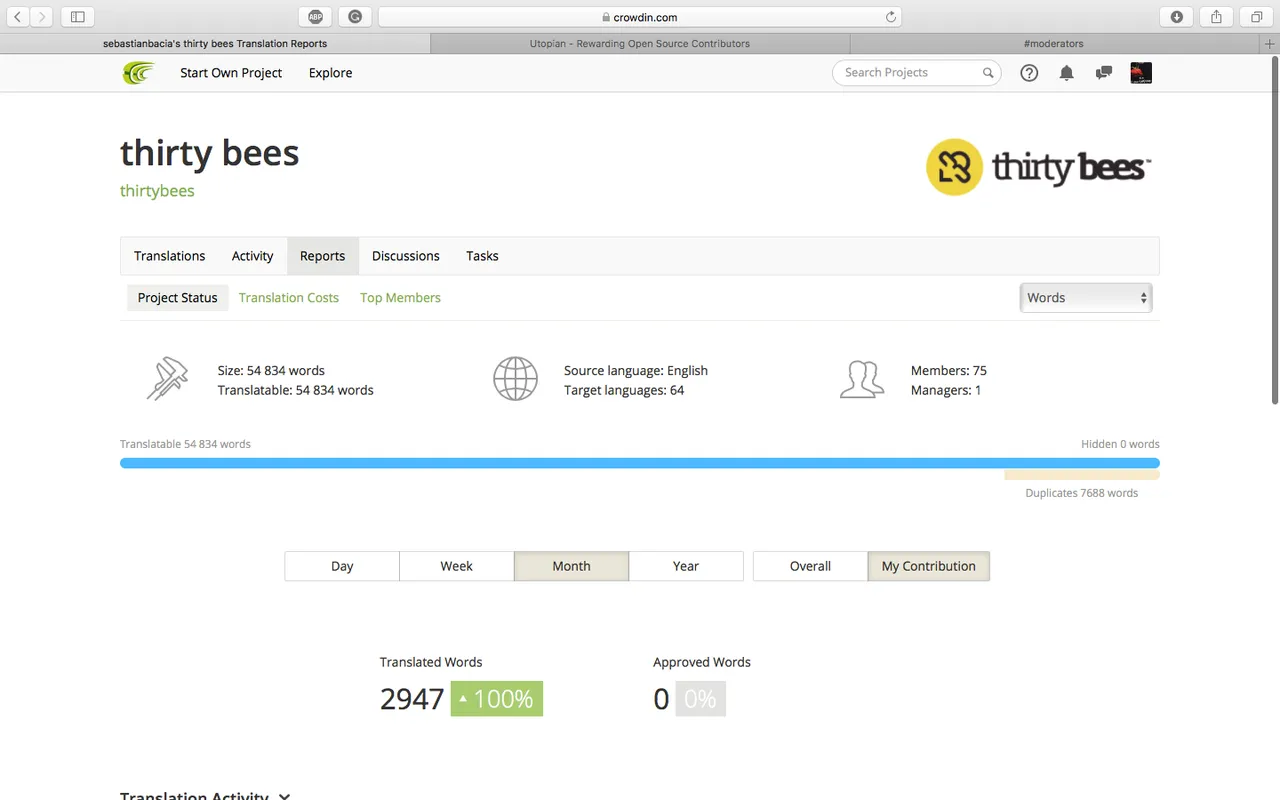Add a new tab plus button

click(1270, 44)
